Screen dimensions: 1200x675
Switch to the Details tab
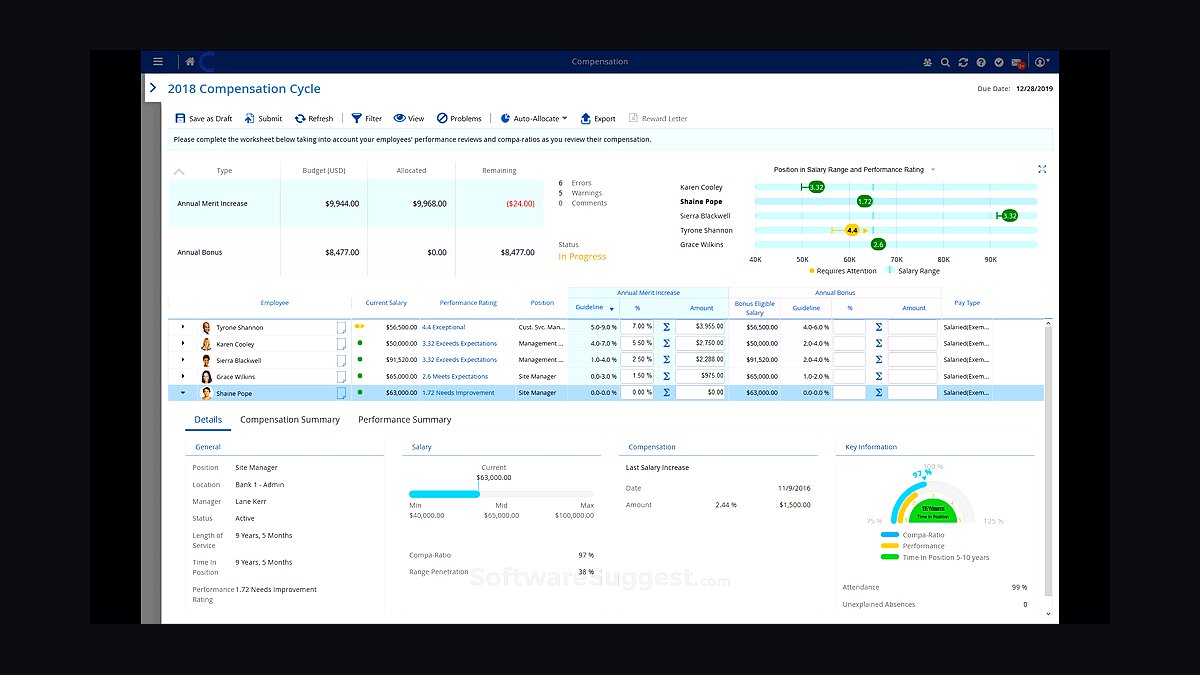pyautogui.click(x=208, y=420)
